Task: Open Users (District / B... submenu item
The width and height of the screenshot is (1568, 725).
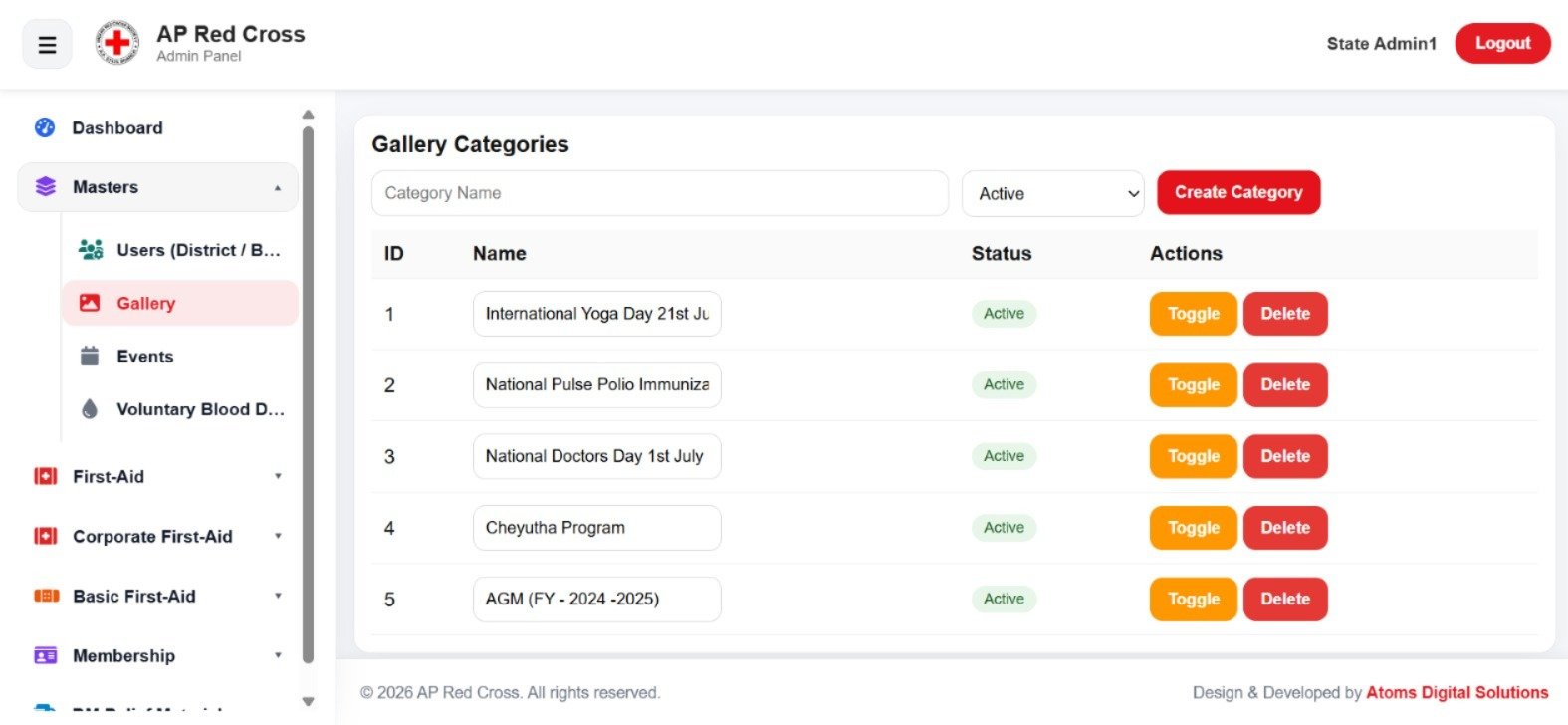Action: click(x=179, y=250)
